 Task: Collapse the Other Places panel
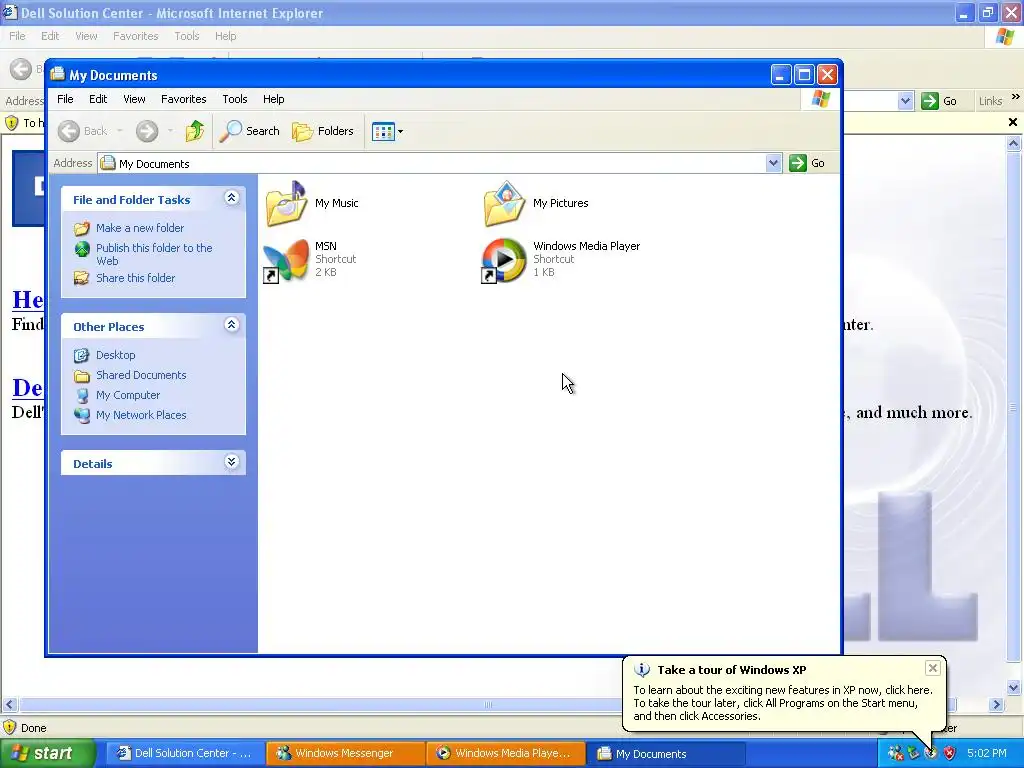point(231,325)
